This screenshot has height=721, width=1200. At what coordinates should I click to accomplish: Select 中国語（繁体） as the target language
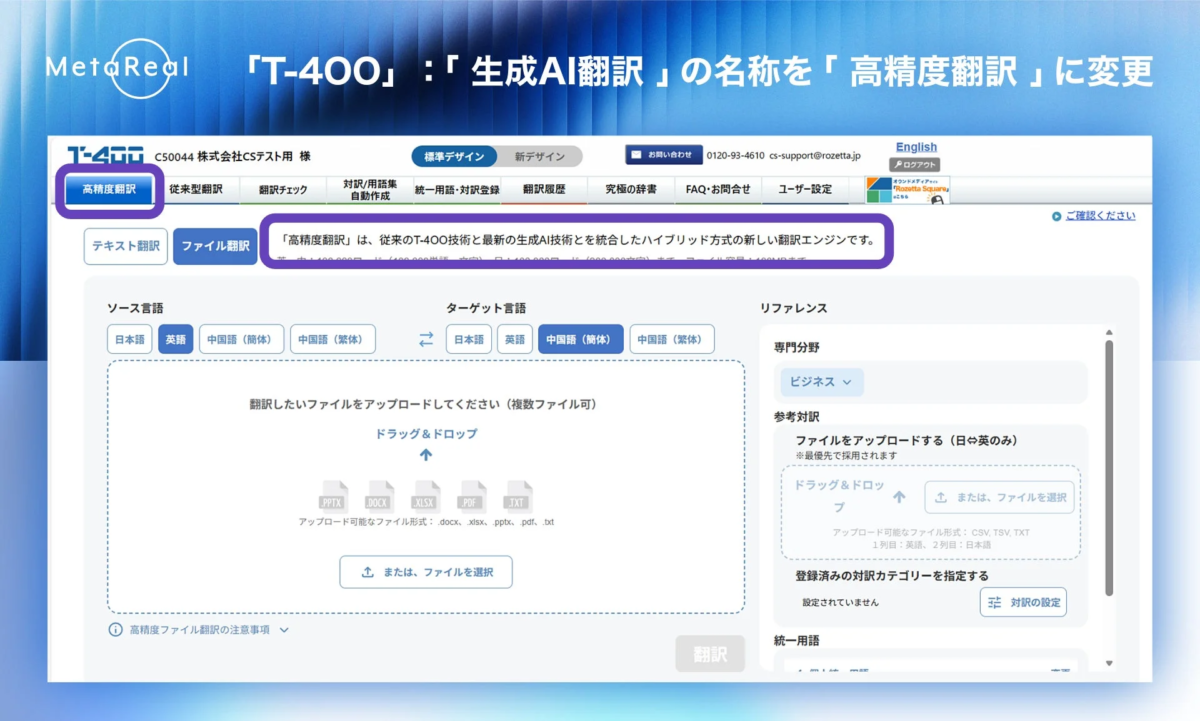tap(674, 338)
